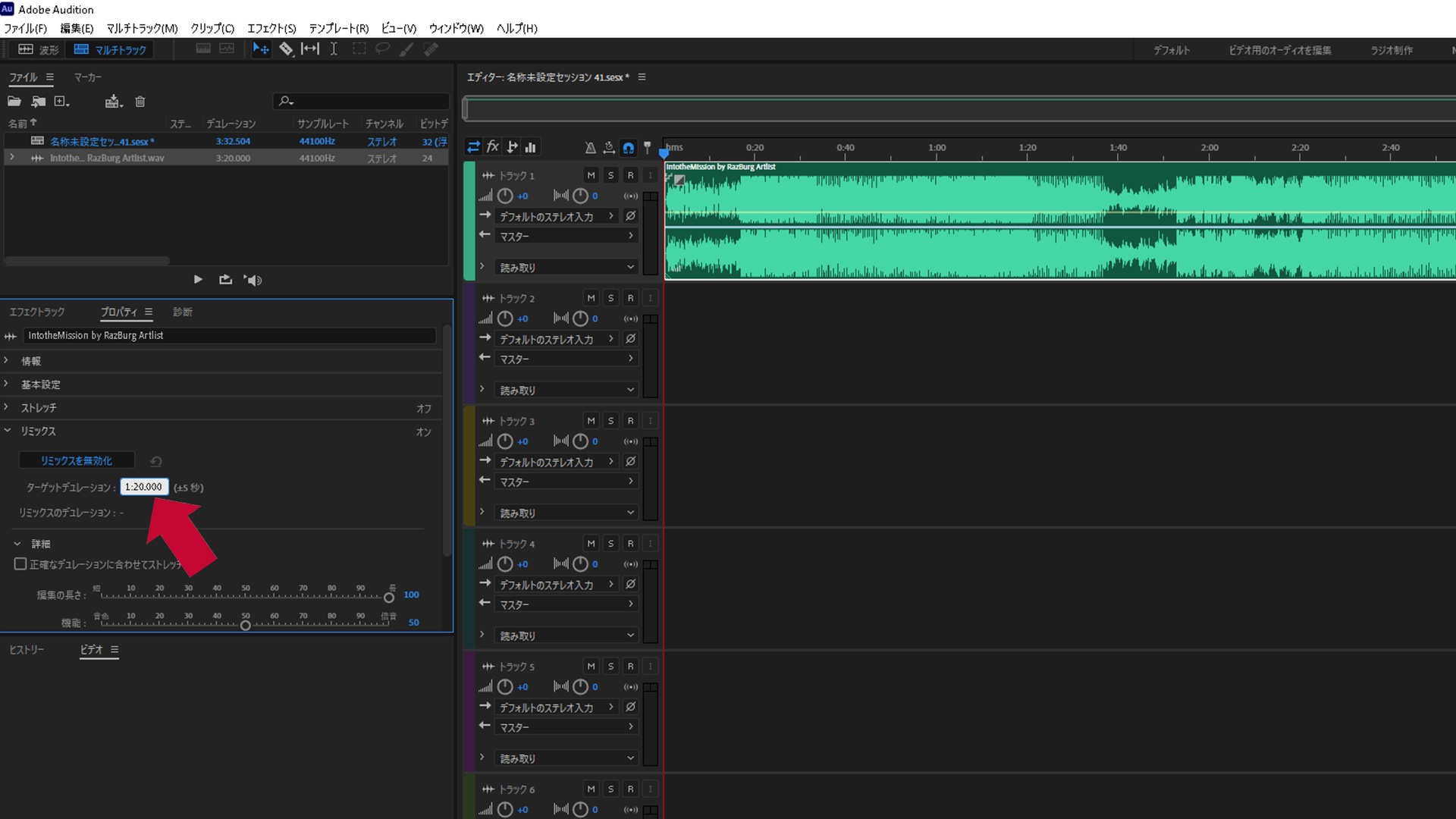Click search field in Files panel
Viewport: 1456px width, 819px height.
point(361,101)
